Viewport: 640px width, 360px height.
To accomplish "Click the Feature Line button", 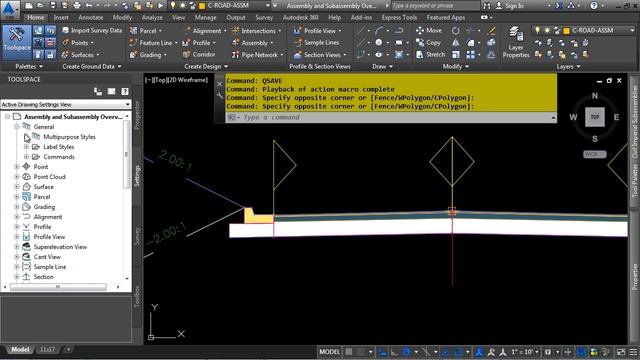I will pyautogui.click(x=153, y=42).
